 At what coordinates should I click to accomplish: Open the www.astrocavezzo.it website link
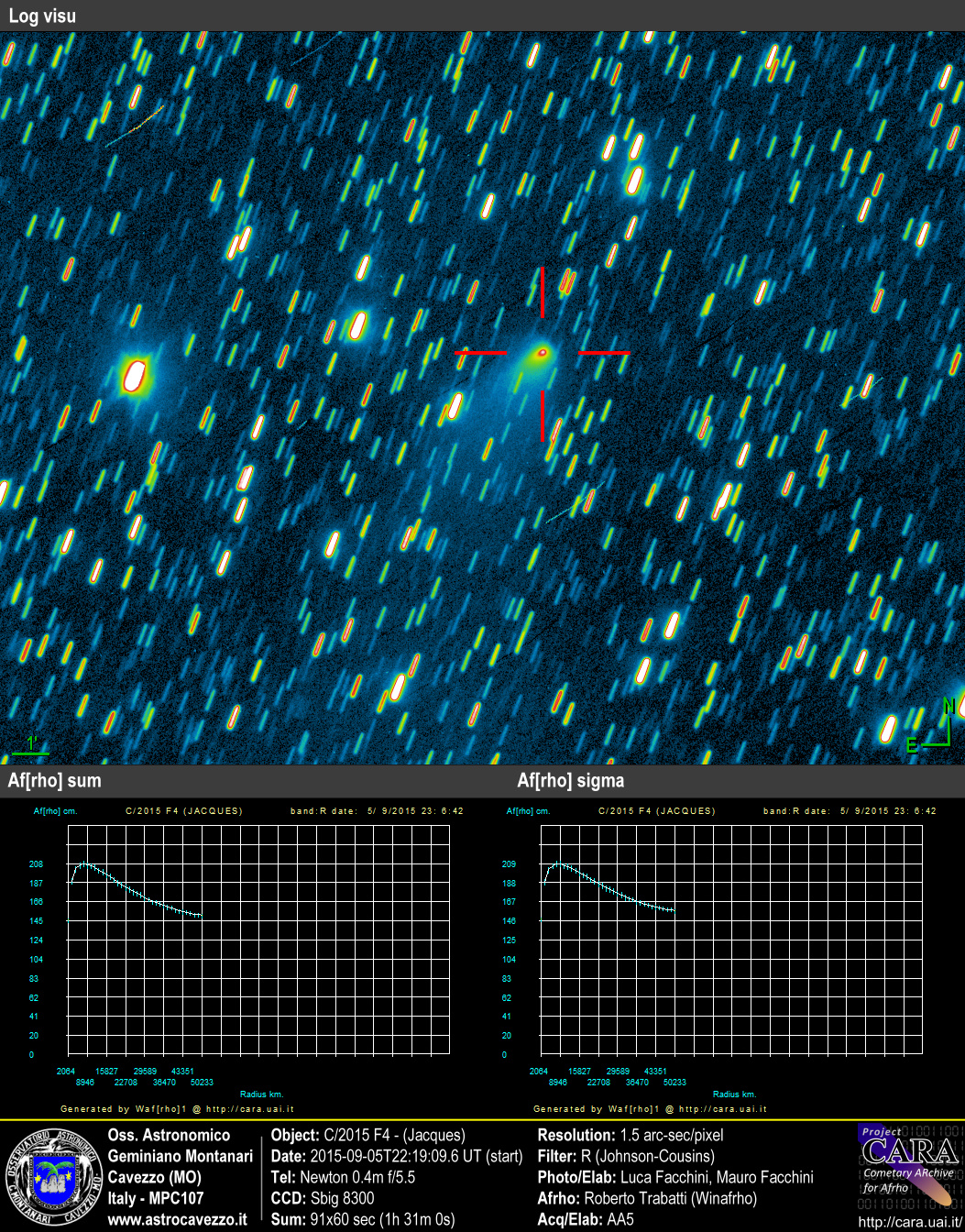(x=177, y=1220)
